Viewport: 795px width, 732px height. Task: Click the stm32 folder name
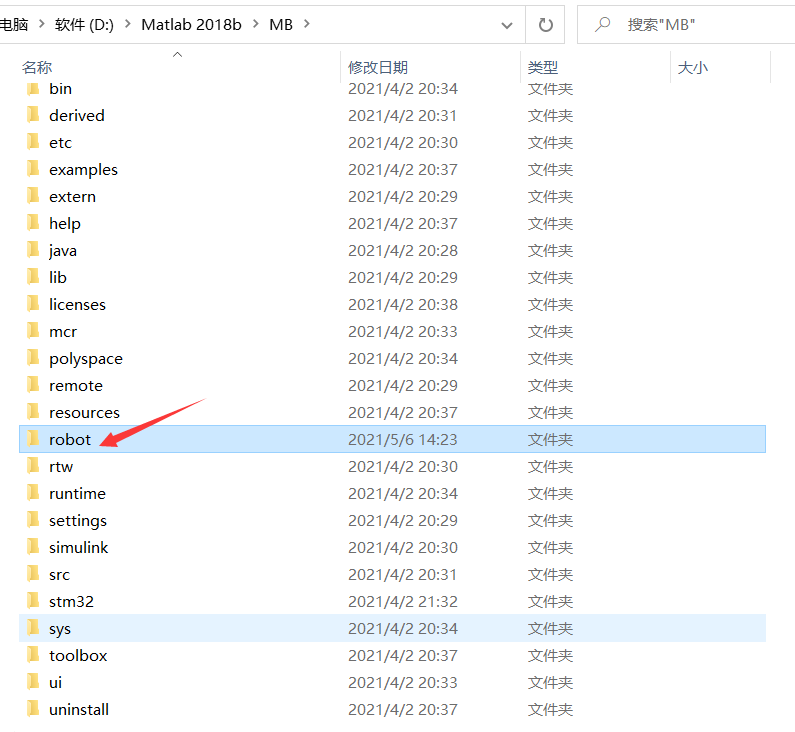71,602
